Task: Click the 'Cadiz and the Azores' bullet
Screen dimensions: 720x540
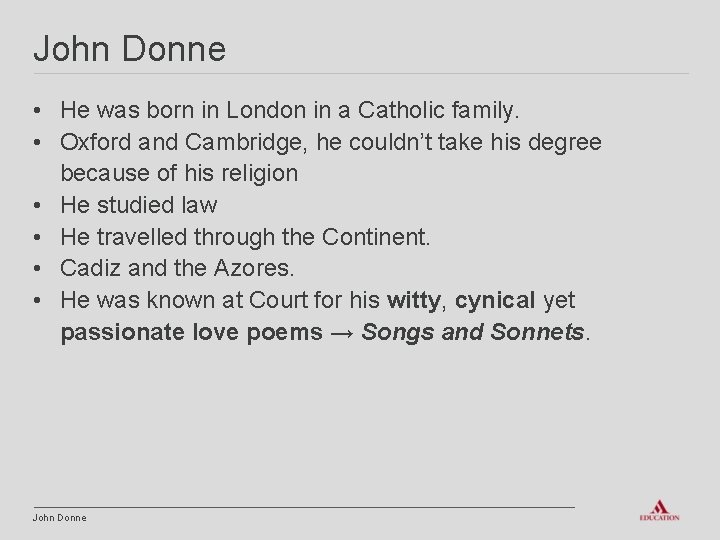Action: tap(177, 268)
